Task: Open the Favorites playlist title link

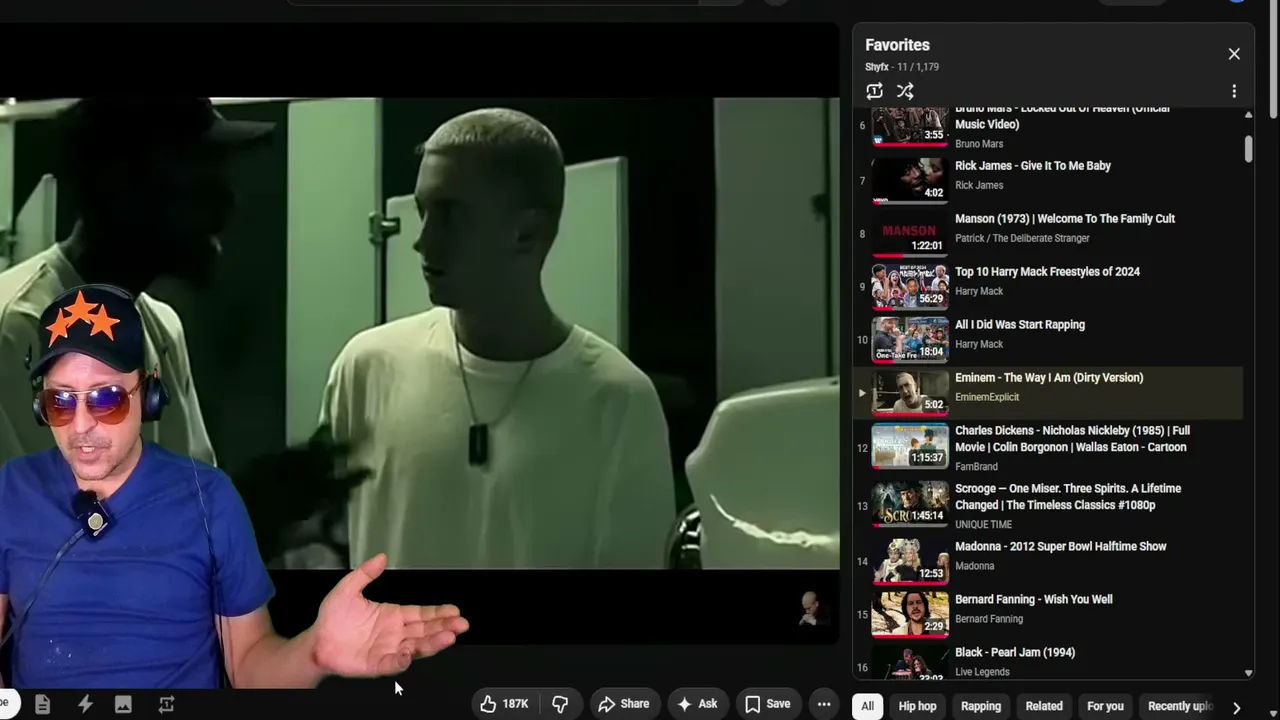Action: (897, 45)
